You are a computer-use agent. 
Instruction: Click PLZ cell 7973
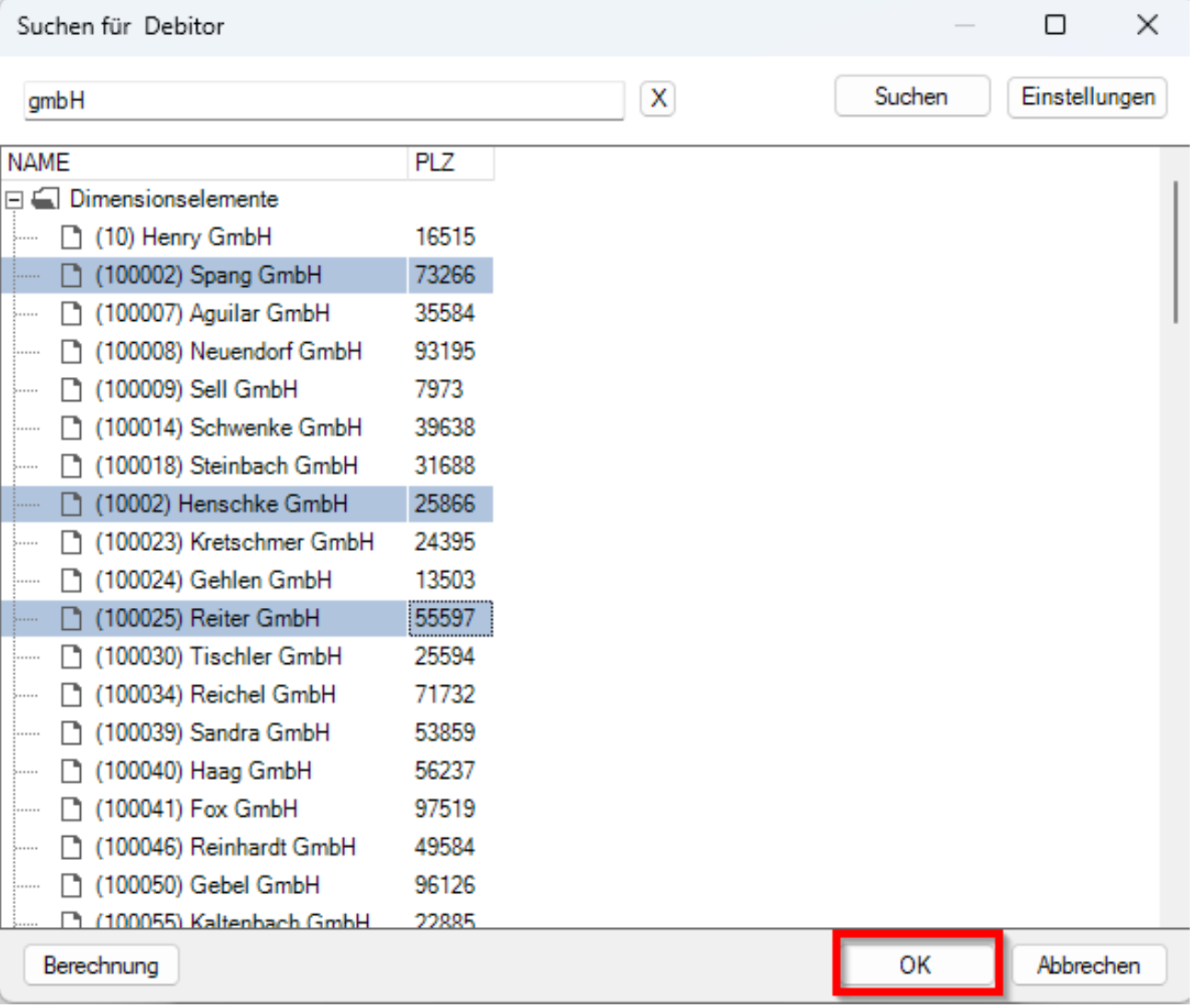point(439,390)
